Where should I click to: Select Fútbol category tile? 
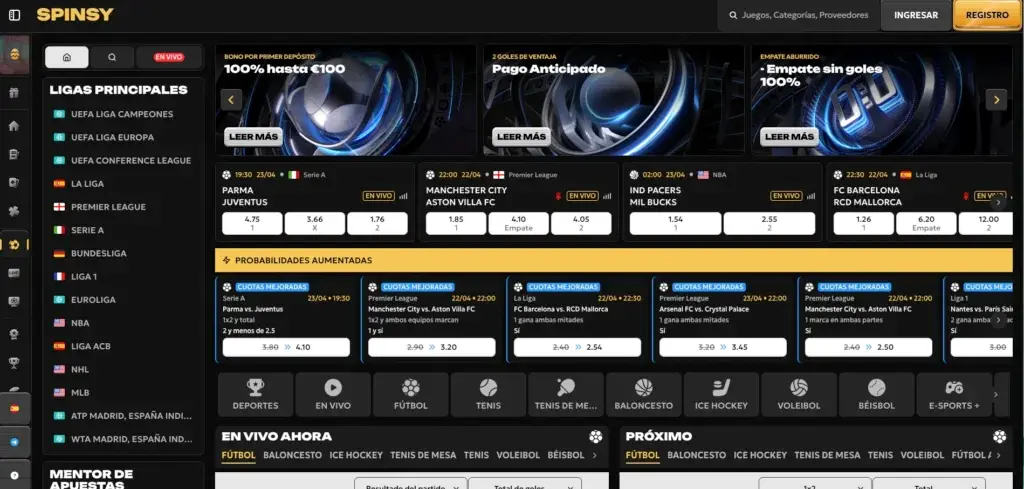411,394
